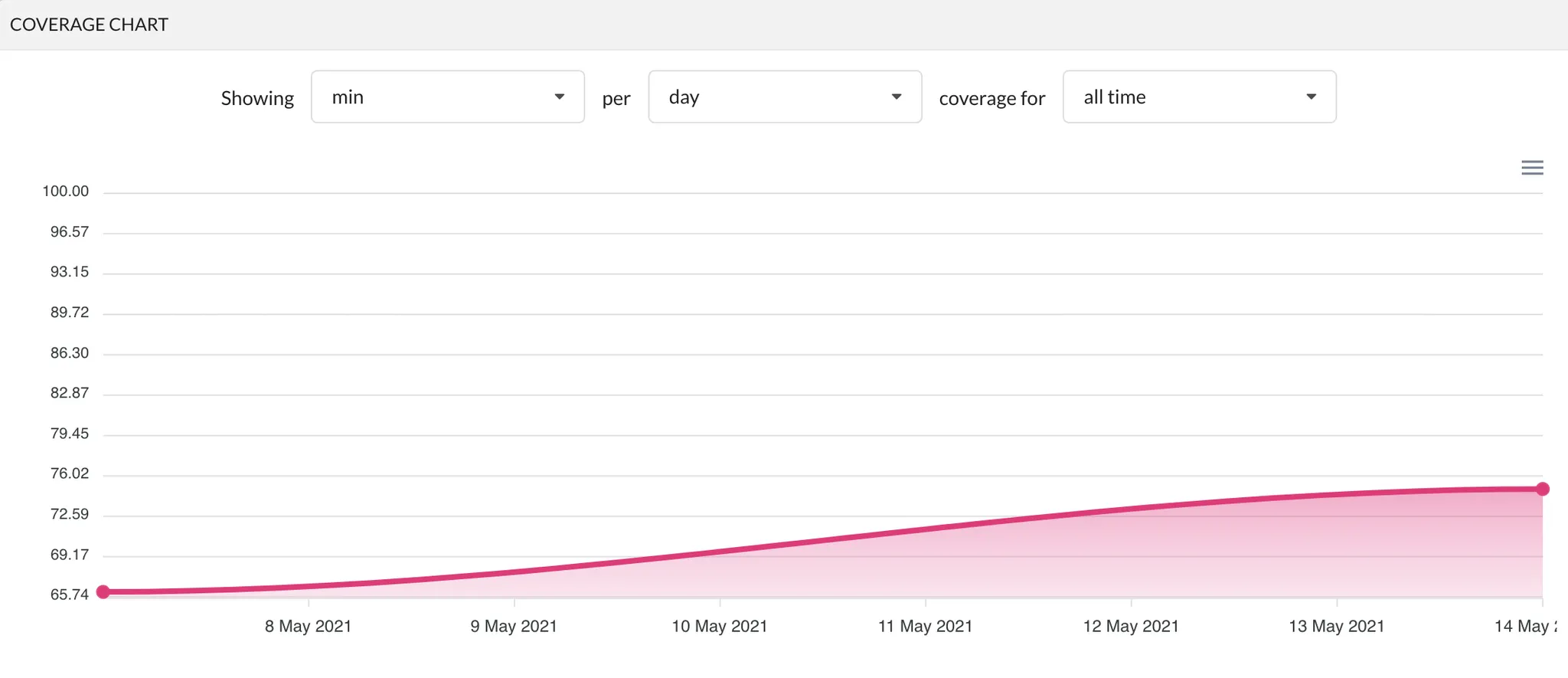Click the 100.00 y-axis label

tap(65, 192)
